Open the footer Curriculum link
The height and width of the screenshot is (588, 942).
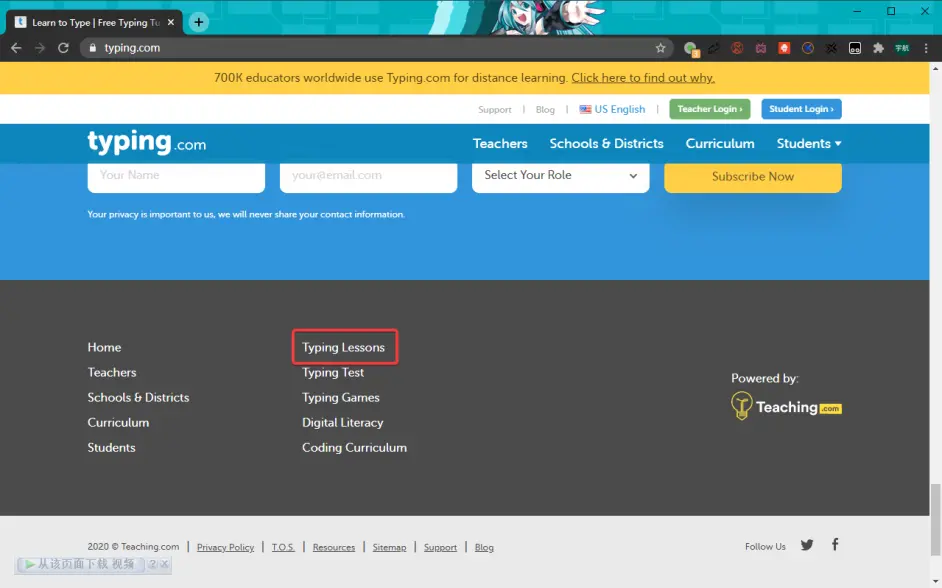(118, 423)
